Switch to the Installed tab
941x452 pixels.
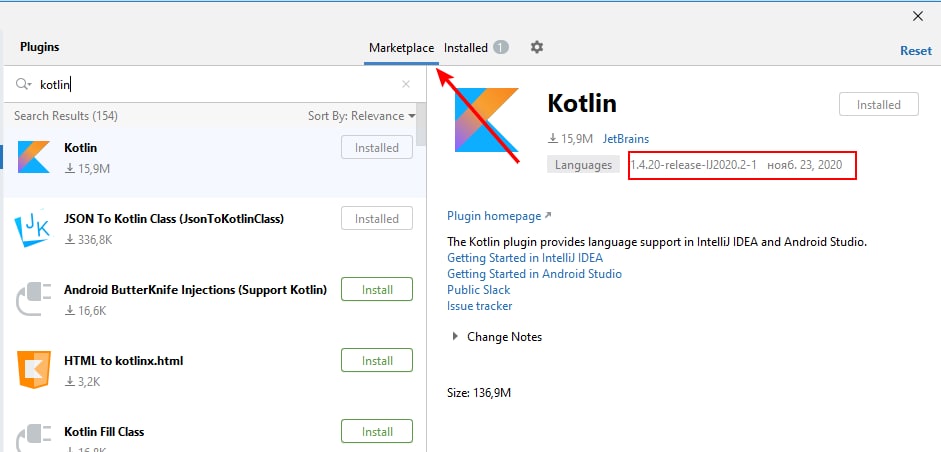point(466,47)
